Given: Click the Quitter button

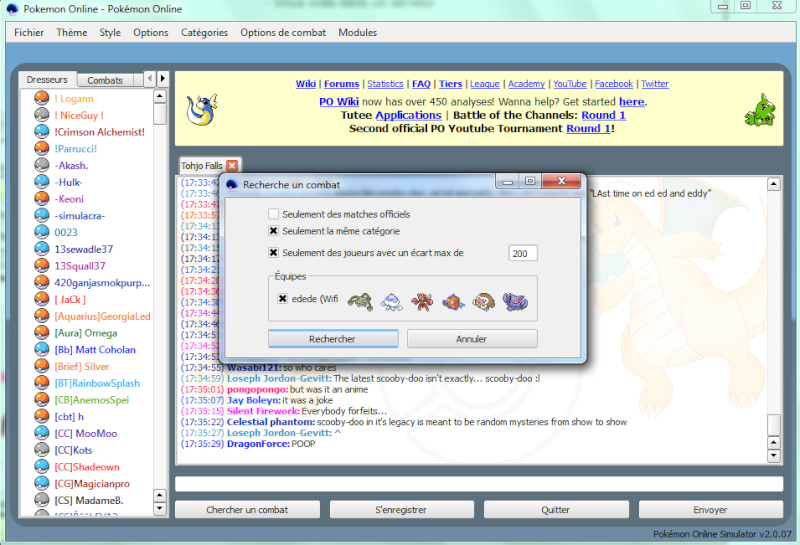Looking at the screenshot, I should click(556, 509).
